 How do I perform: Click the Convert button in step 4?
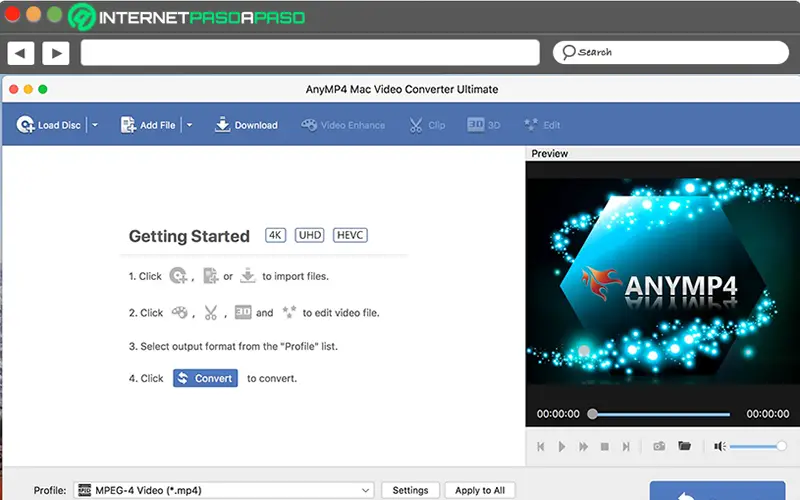pyautogui.click(x=205, y=378)
